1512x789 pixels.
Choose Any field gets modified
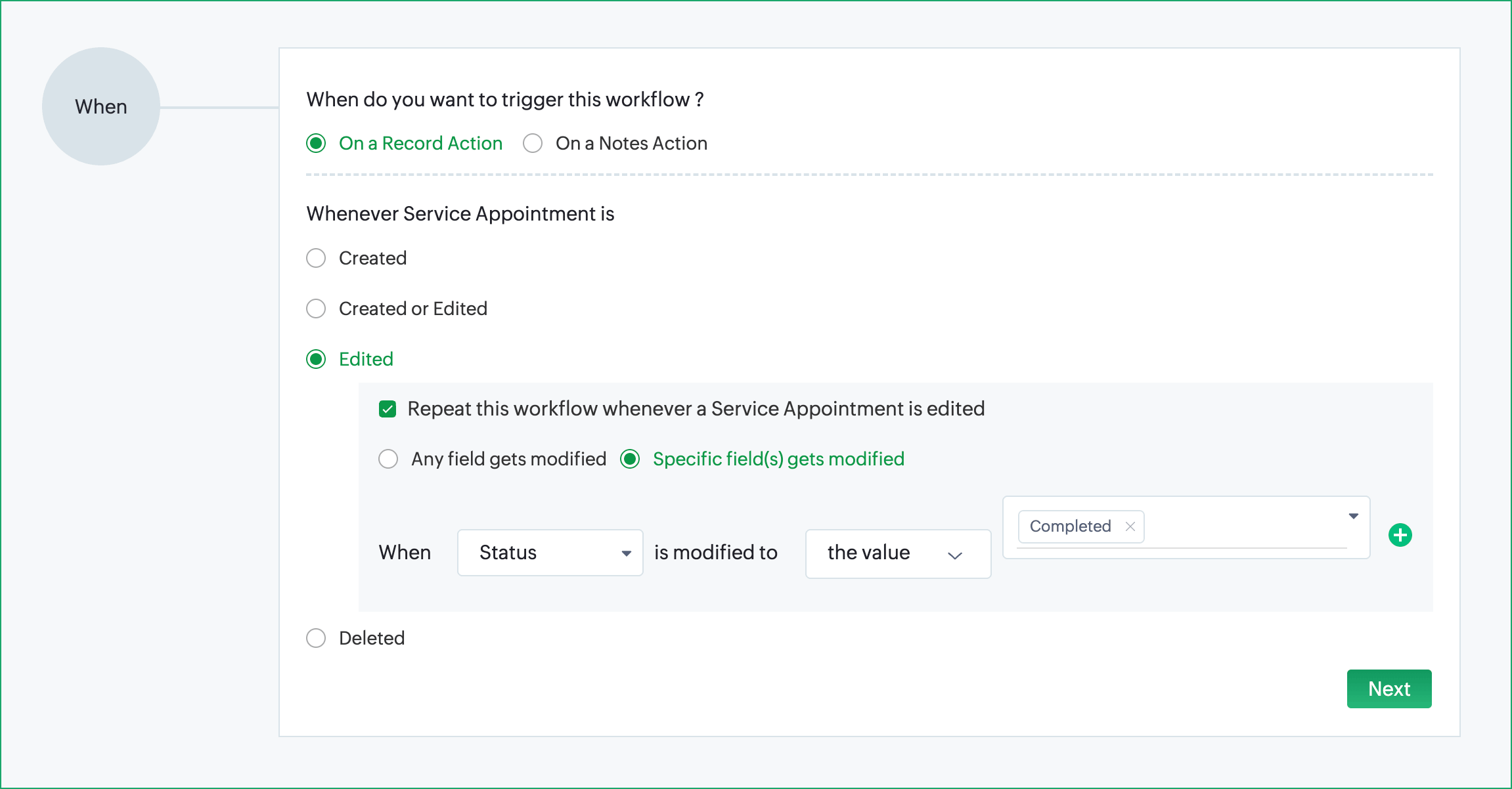[x=388, y=459]
